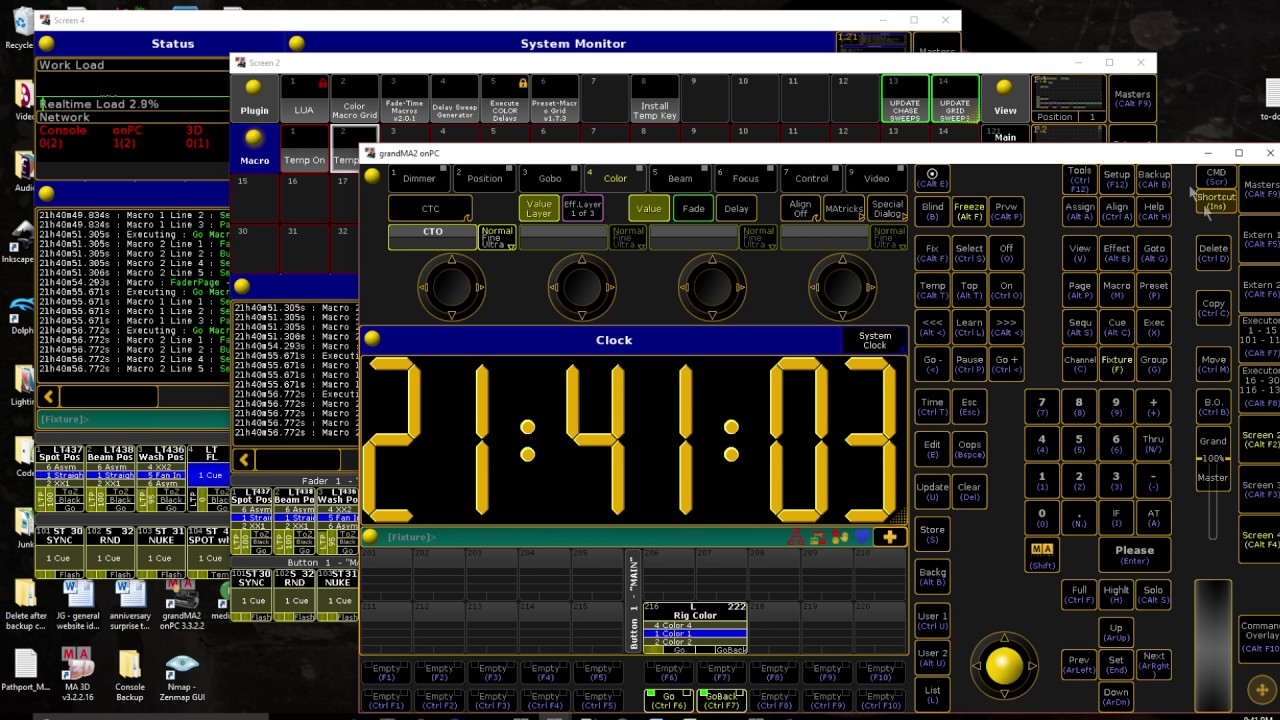Open the System Clock selector
1280x720 pixels.
pyautogui.click(x=874, y=340)
